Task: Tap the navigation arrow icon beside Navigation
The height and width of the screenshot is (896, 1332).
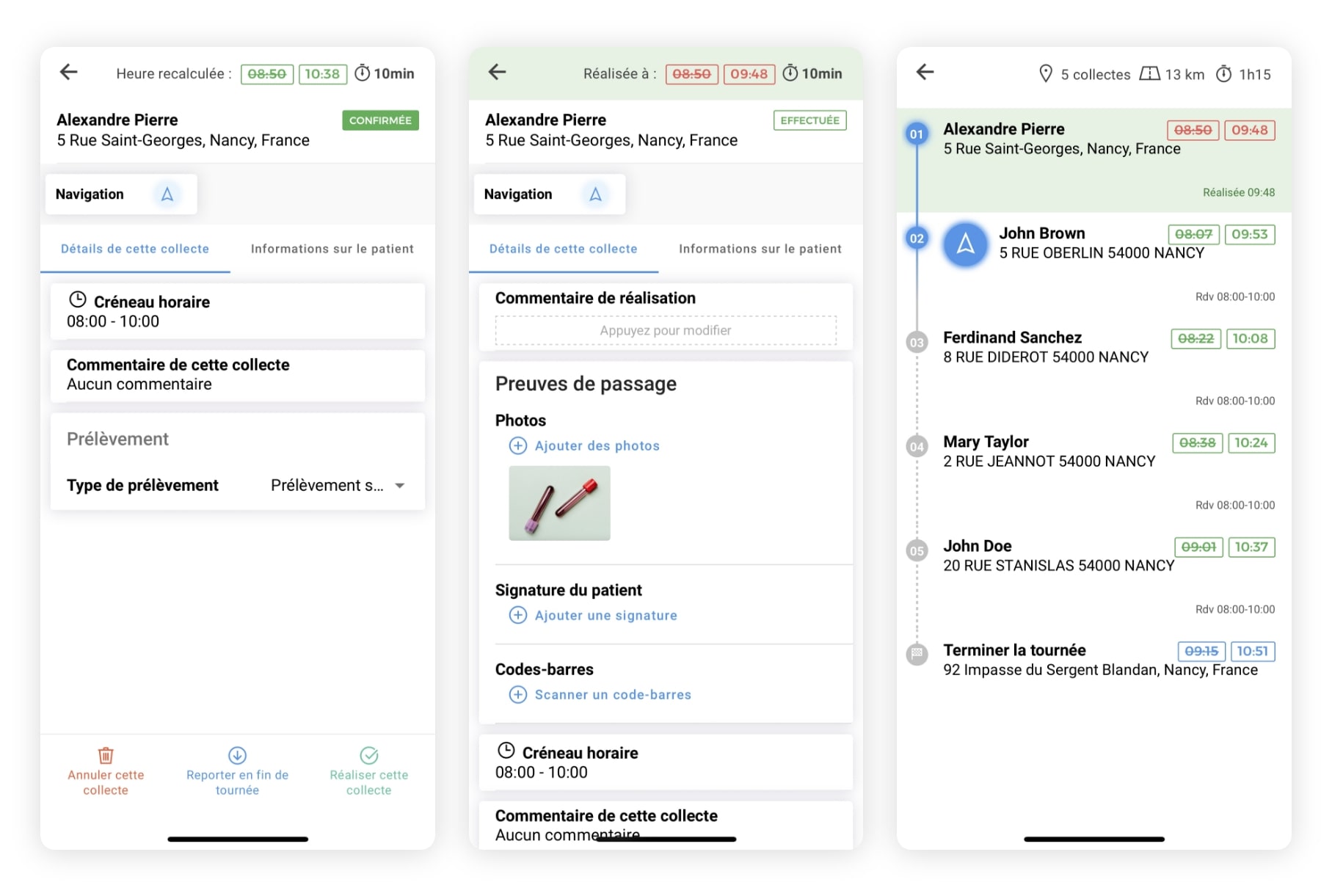Action: point(167,194)
